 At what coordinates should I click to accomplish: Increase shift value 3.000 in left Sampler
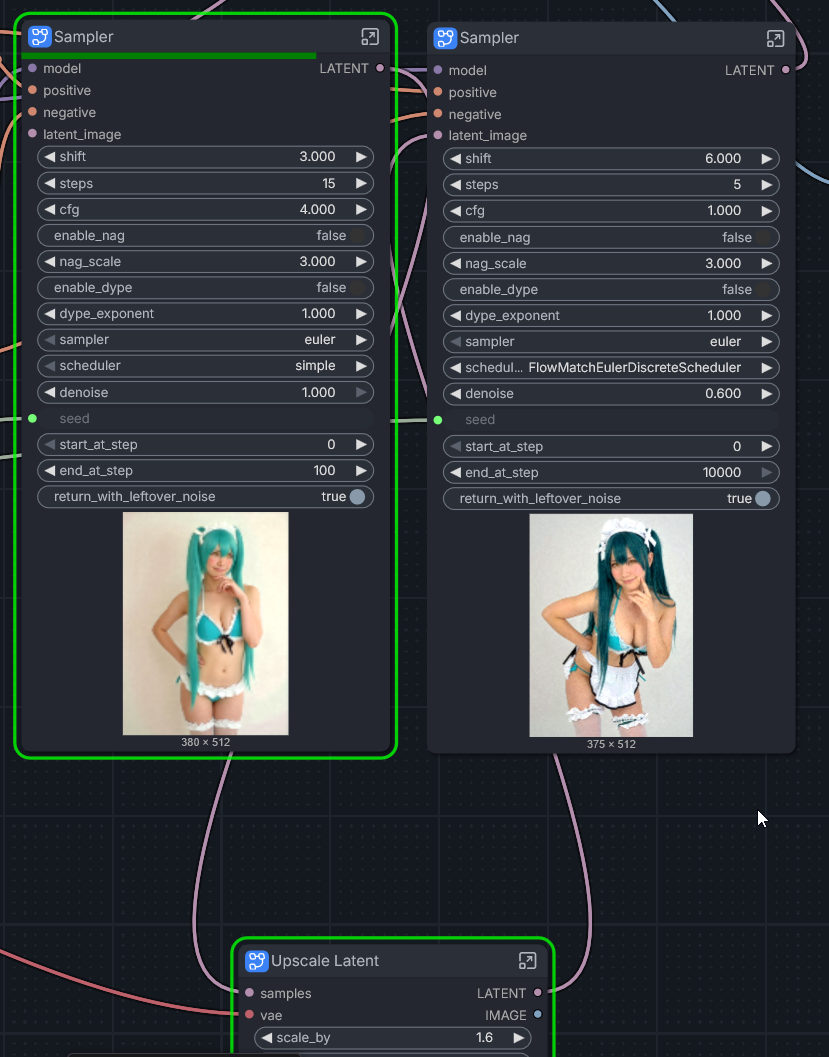click(x=361, y=156)
